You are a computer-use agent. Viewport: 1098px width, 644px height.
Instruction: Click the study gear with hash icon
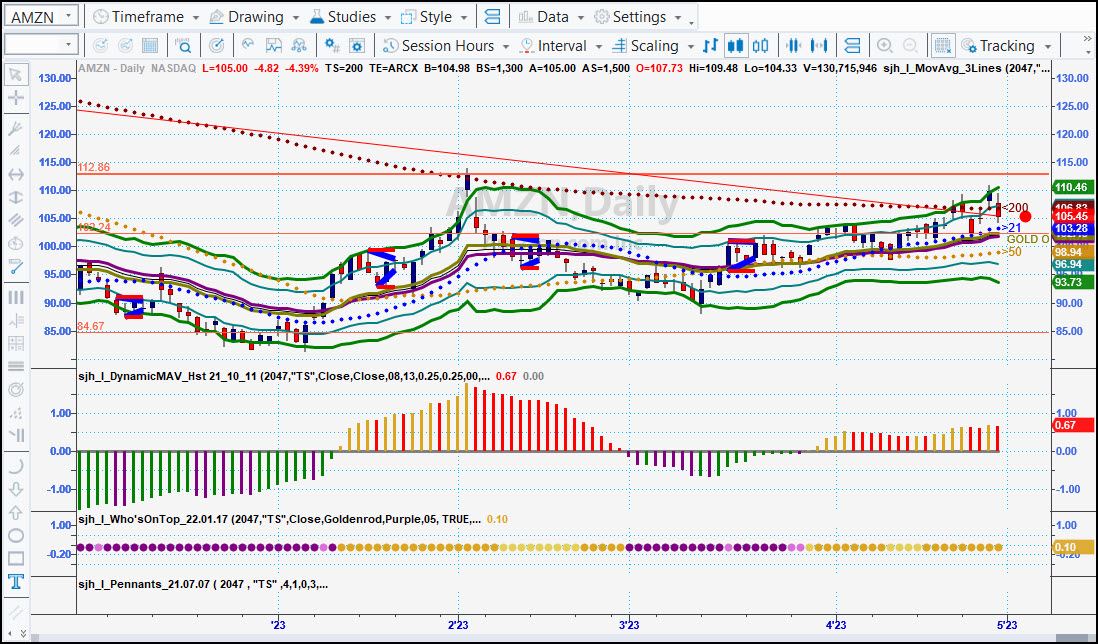(x=331, y=46)
